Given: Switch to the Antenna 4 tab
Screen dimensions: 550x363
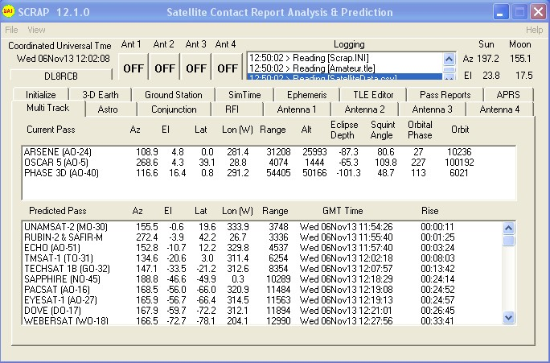Looking at the screenshot, I should pyautogui.click(x=499, y=109).
